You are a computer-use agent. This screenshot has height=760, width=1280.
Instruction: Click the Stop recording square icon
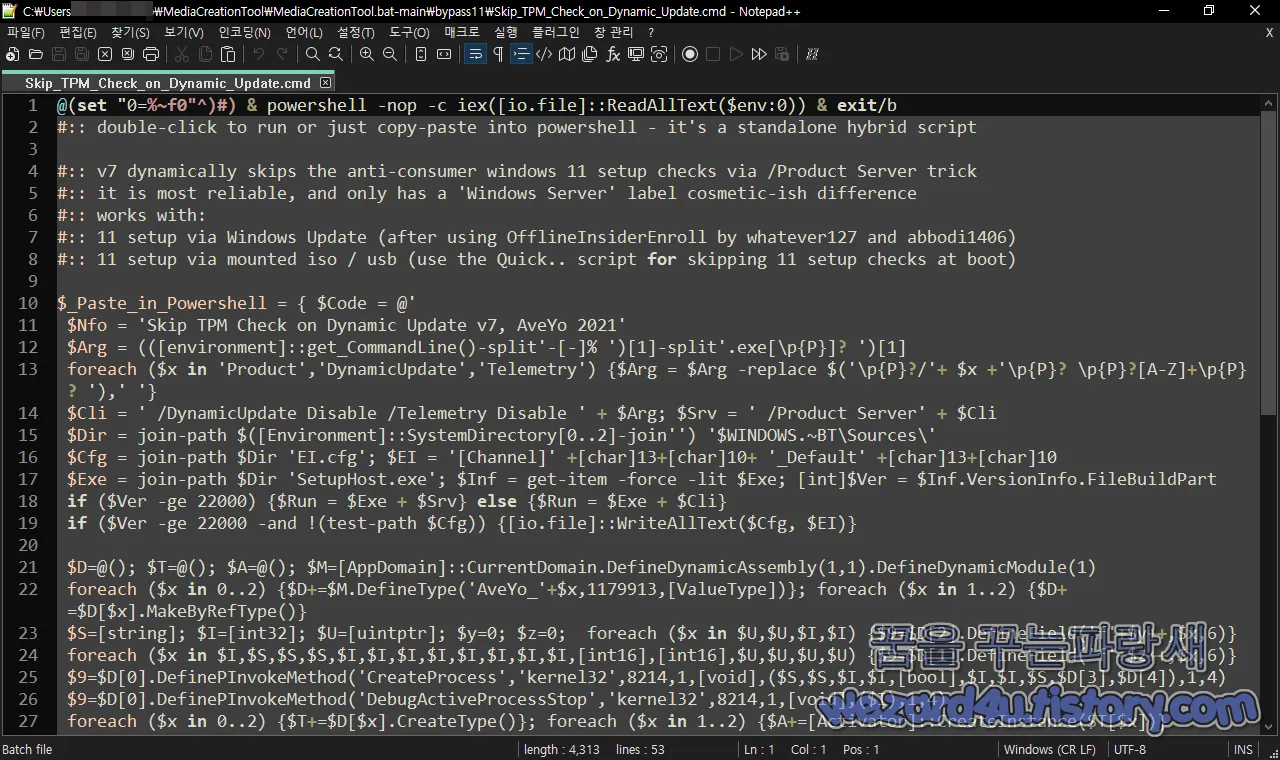point(713,54)
